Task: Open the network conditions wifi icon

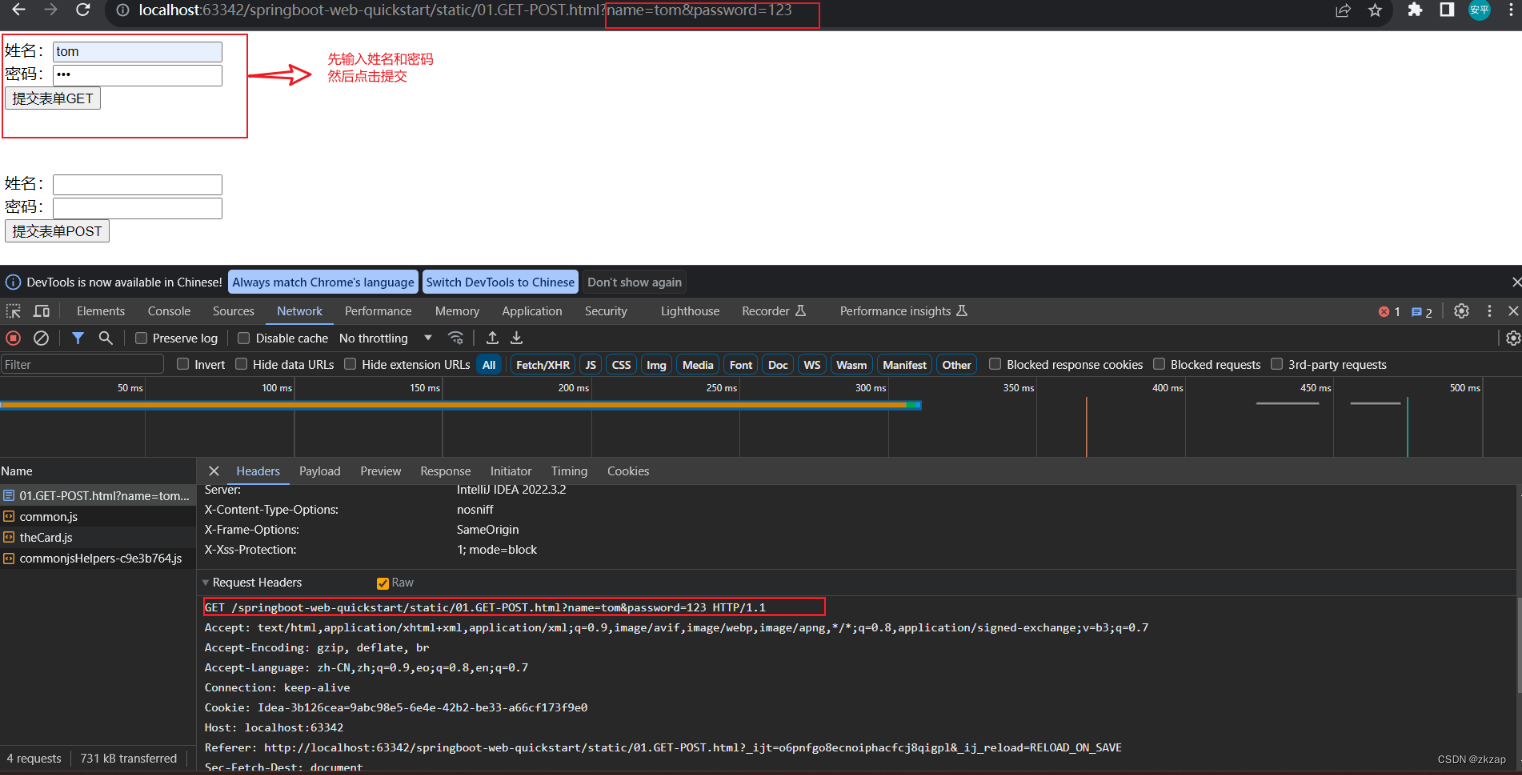Action: pos(456,338)
